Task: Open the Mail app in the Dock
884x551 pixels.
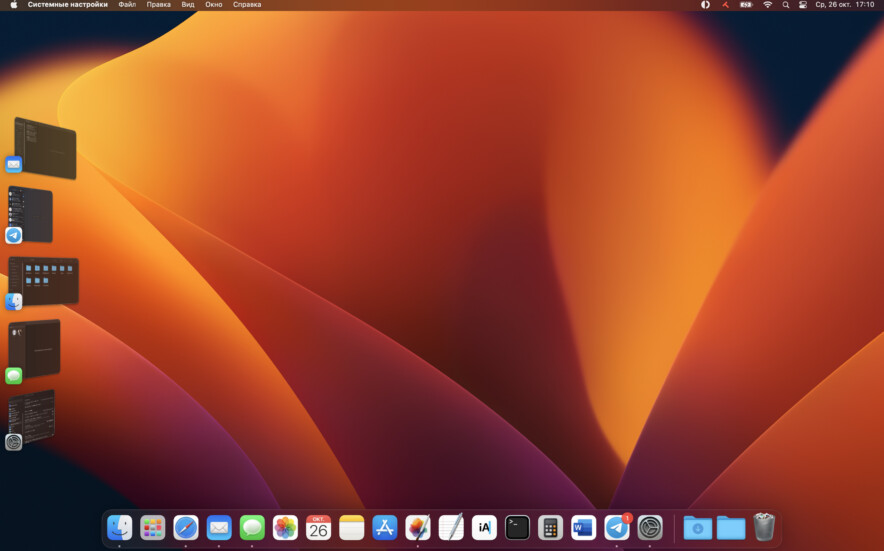Action: (219, 528)
